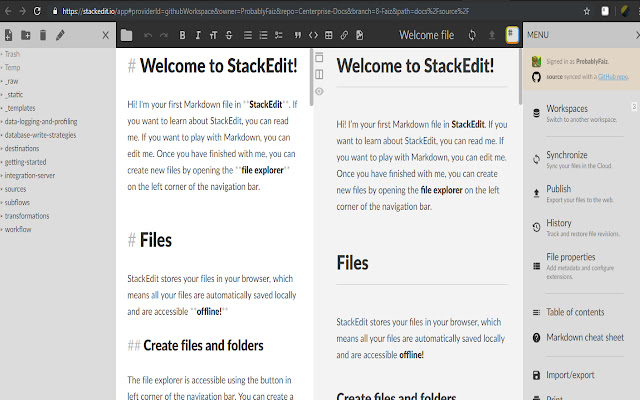640x400 pixels.
Task: Open the Markdown cheat sheet
Action: 580,338
